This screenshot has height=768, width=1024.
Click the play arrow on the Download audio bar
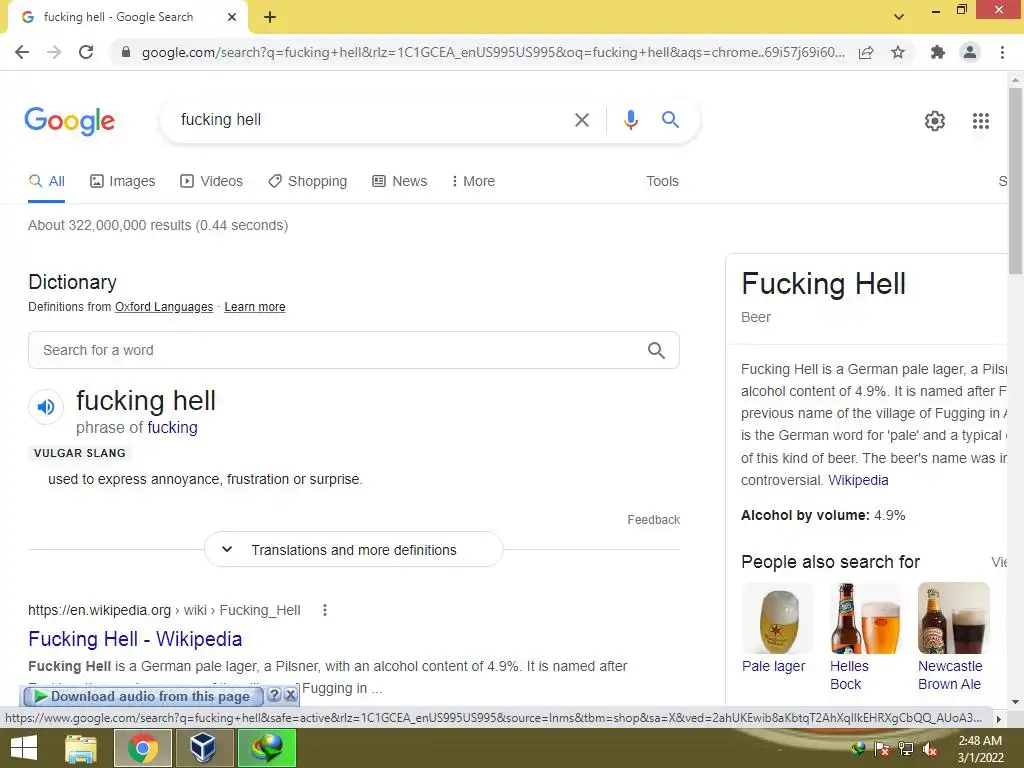[40, 697]
